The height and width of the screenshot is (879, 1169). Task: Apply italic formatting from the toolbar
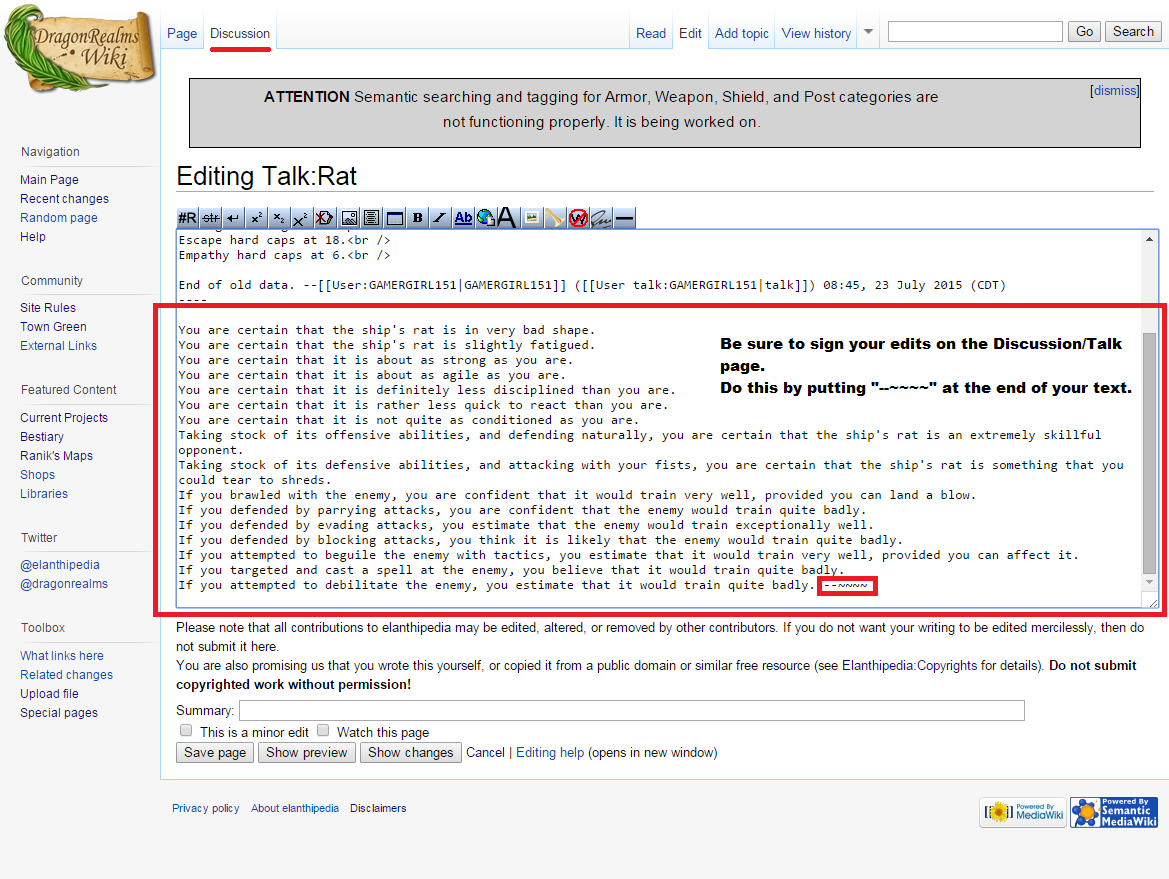440,218
